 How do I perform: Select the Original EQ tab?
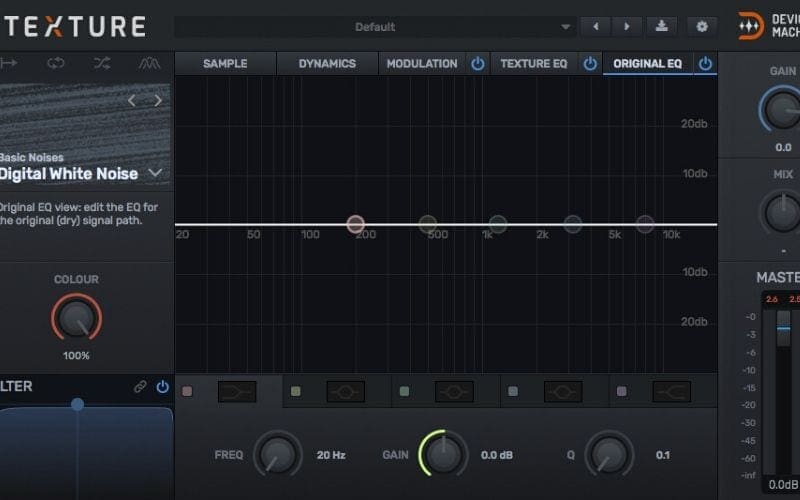pos(647,64)
